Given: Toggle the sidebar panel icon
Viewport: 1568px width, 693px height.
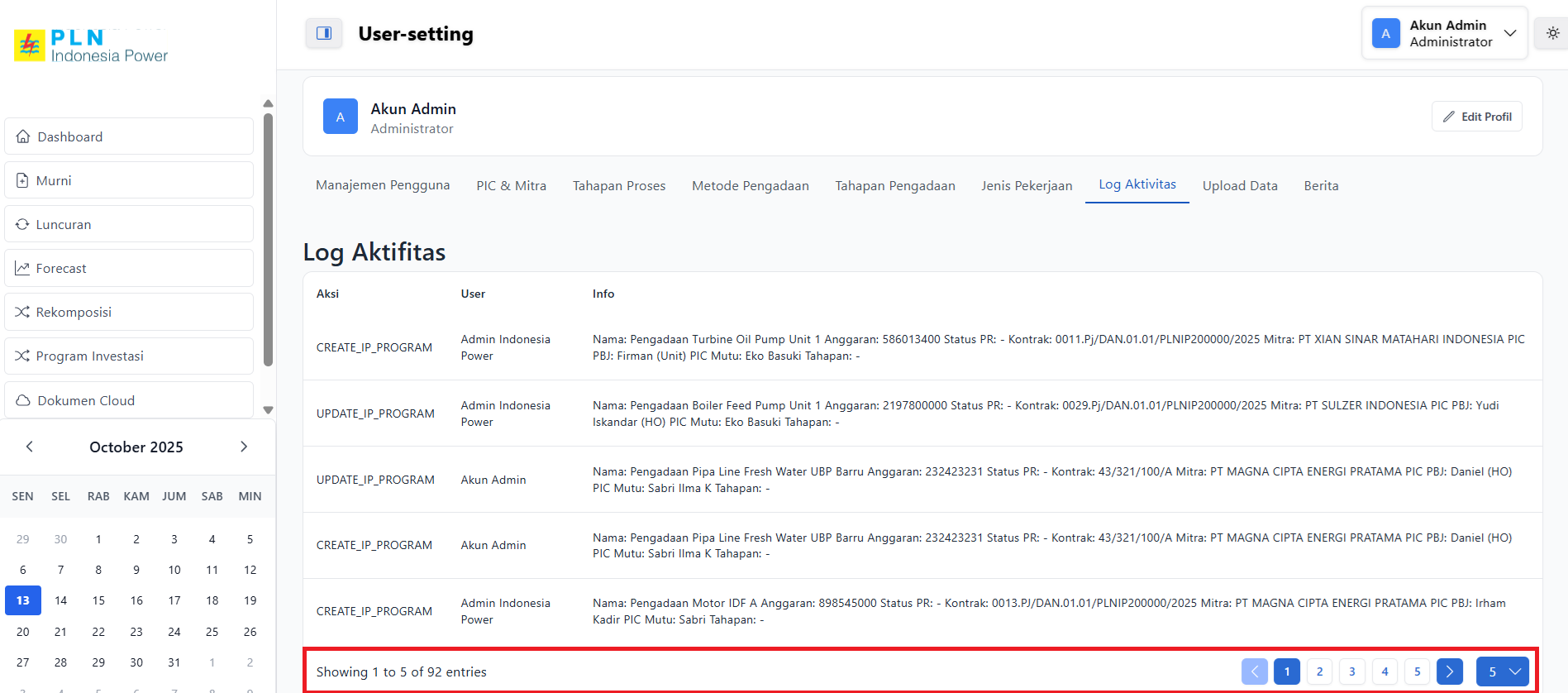Looking at the screenshot, I should click(324, 33).
